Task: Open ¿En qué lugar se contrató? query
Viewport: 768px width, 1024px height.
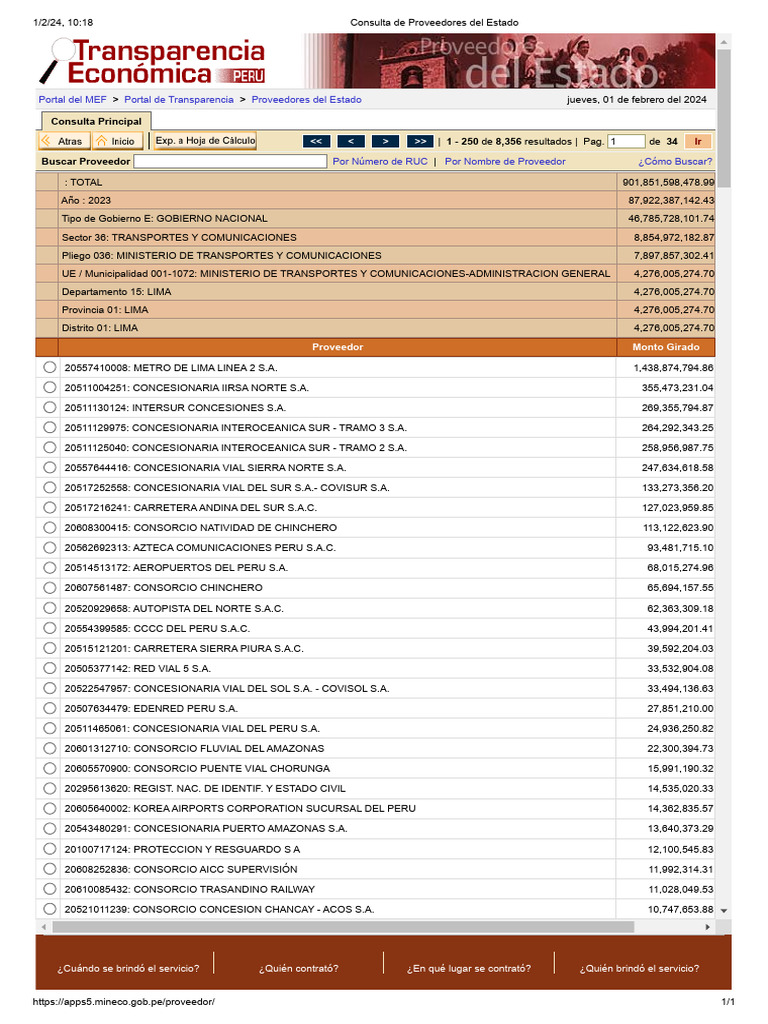Action: click(x=469, y=968)
